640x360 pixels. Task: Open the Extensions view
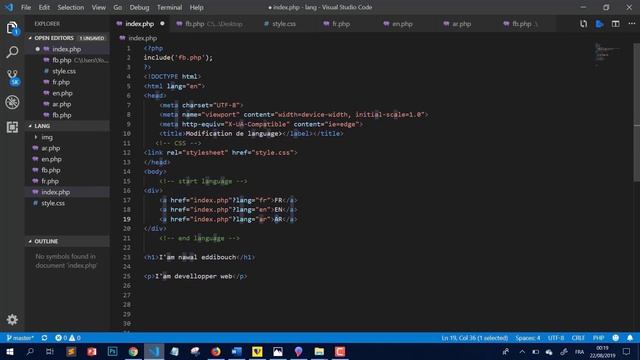tap(12, 127)
